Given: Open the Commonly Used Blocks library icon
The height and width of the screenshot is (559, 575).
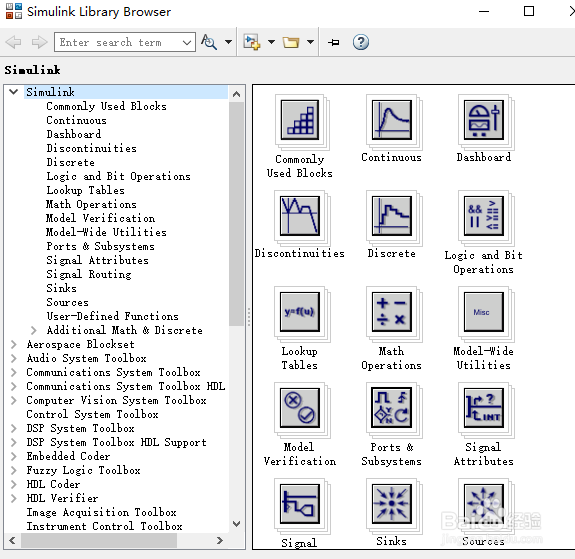Looking at the screenshot, I should 300,120.
